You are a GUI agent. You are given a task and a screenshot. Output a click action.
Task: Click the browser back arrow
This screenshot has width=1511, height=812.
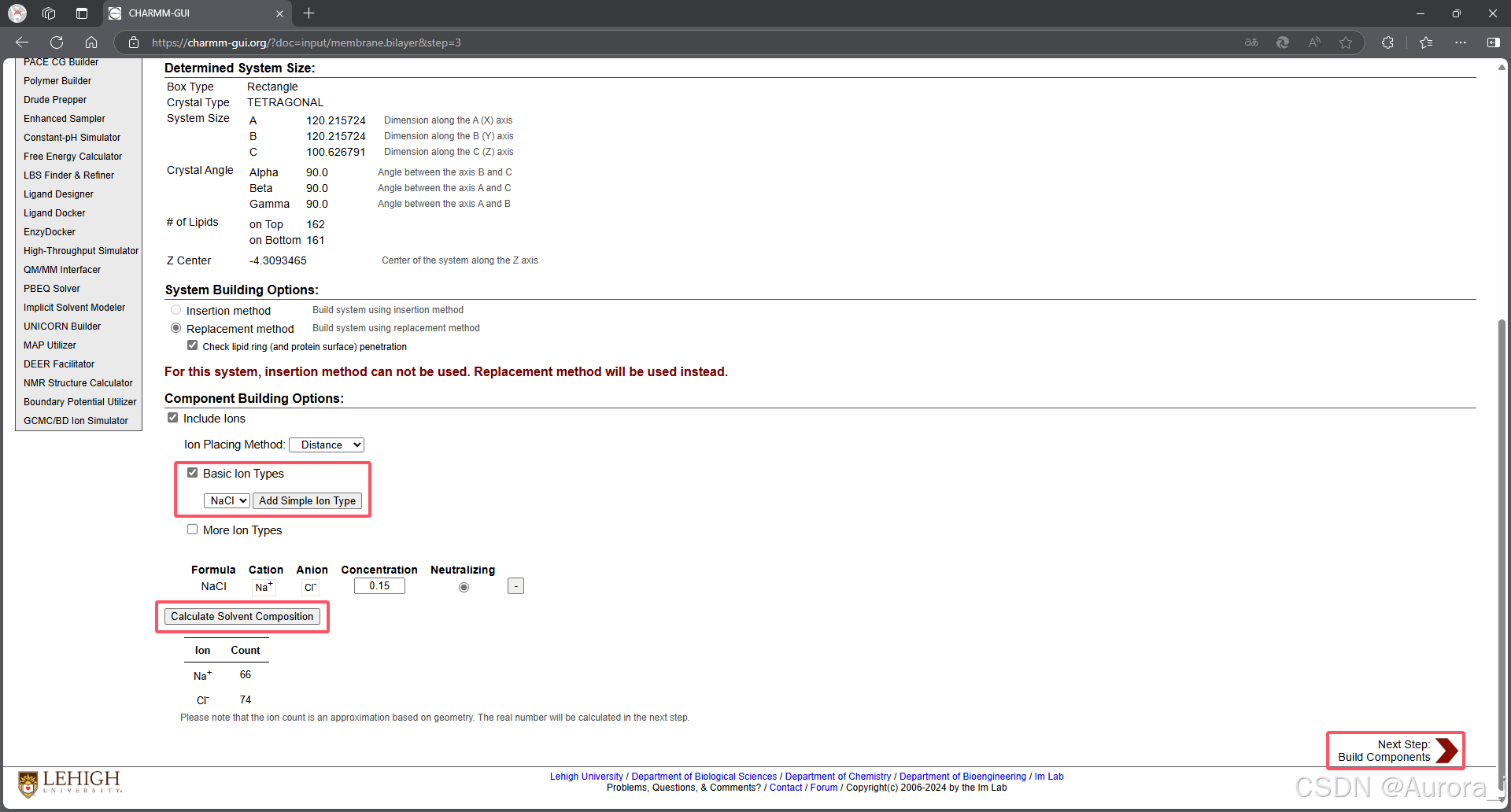22,42
